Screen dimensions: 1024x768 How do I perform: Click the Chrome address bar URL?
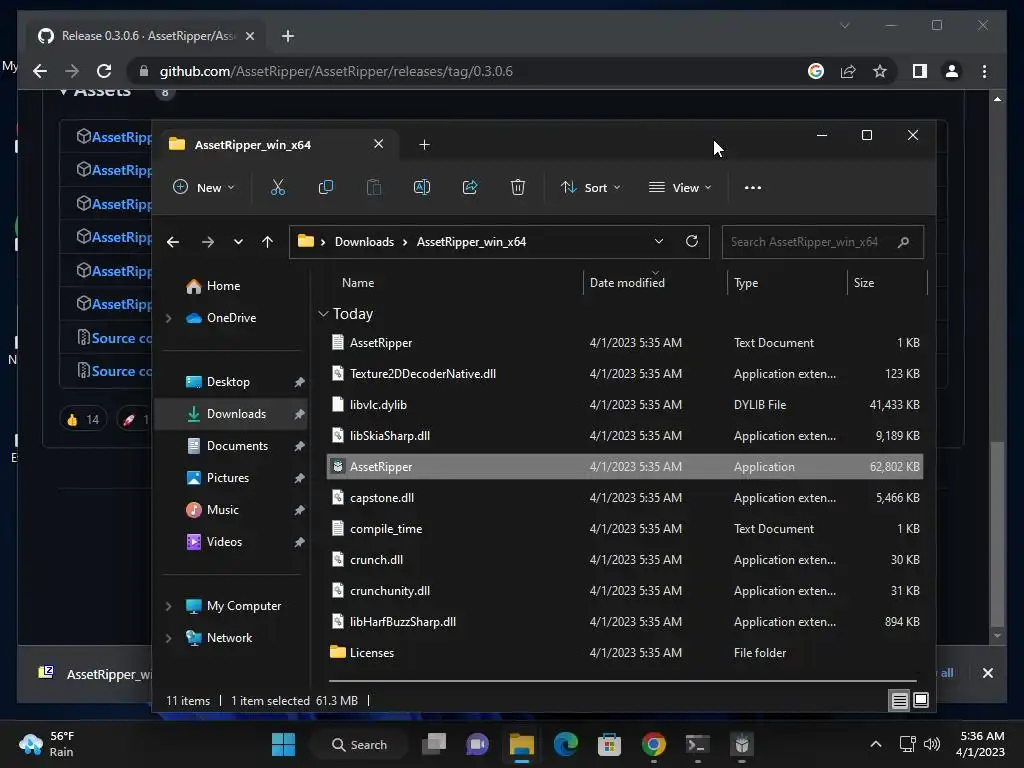click(336, 71)
